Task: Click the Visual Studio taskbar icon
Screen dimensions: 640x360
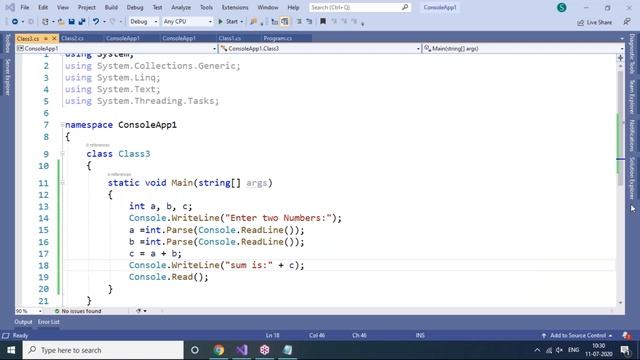Action: [242, 350]
